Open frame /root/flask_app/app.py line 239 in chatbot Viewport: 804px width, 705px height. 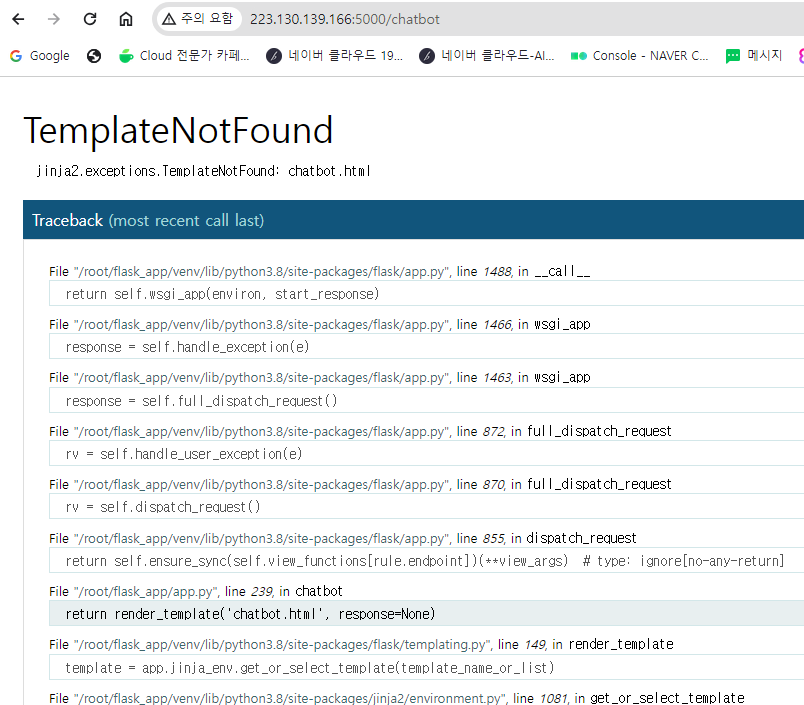click(196, 591)
